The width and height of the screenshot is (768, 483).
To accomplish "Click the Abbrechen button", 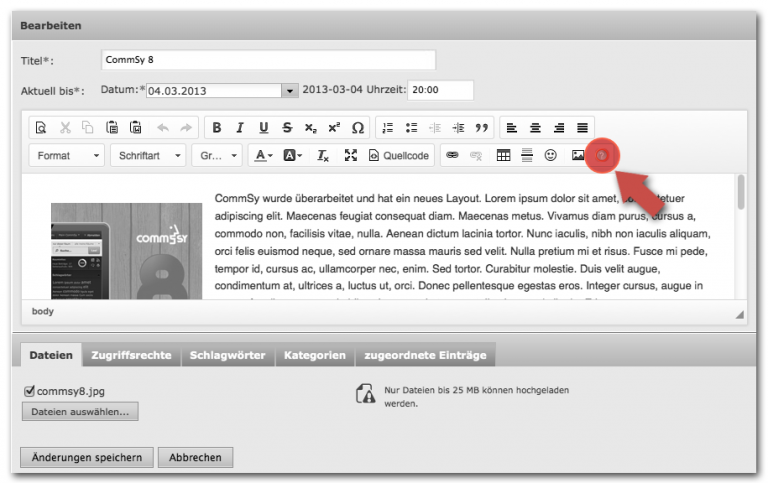I will point(195,457).
